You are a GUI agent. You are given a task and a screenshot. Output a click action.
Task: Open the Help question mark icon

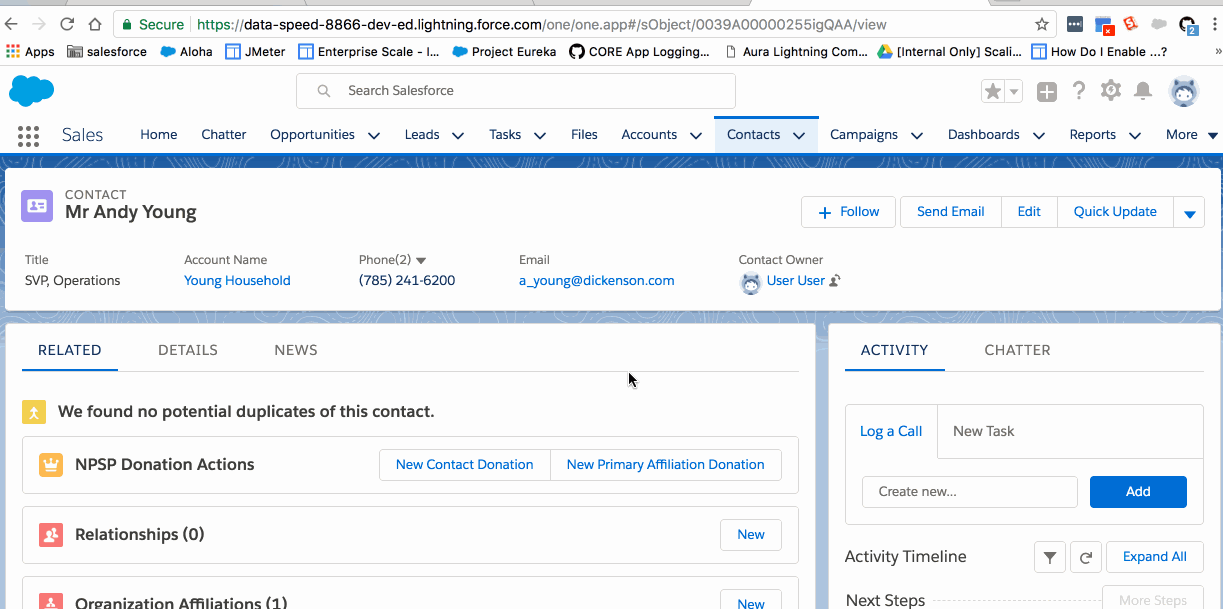pyautogui.click(x=1079, y=91)
